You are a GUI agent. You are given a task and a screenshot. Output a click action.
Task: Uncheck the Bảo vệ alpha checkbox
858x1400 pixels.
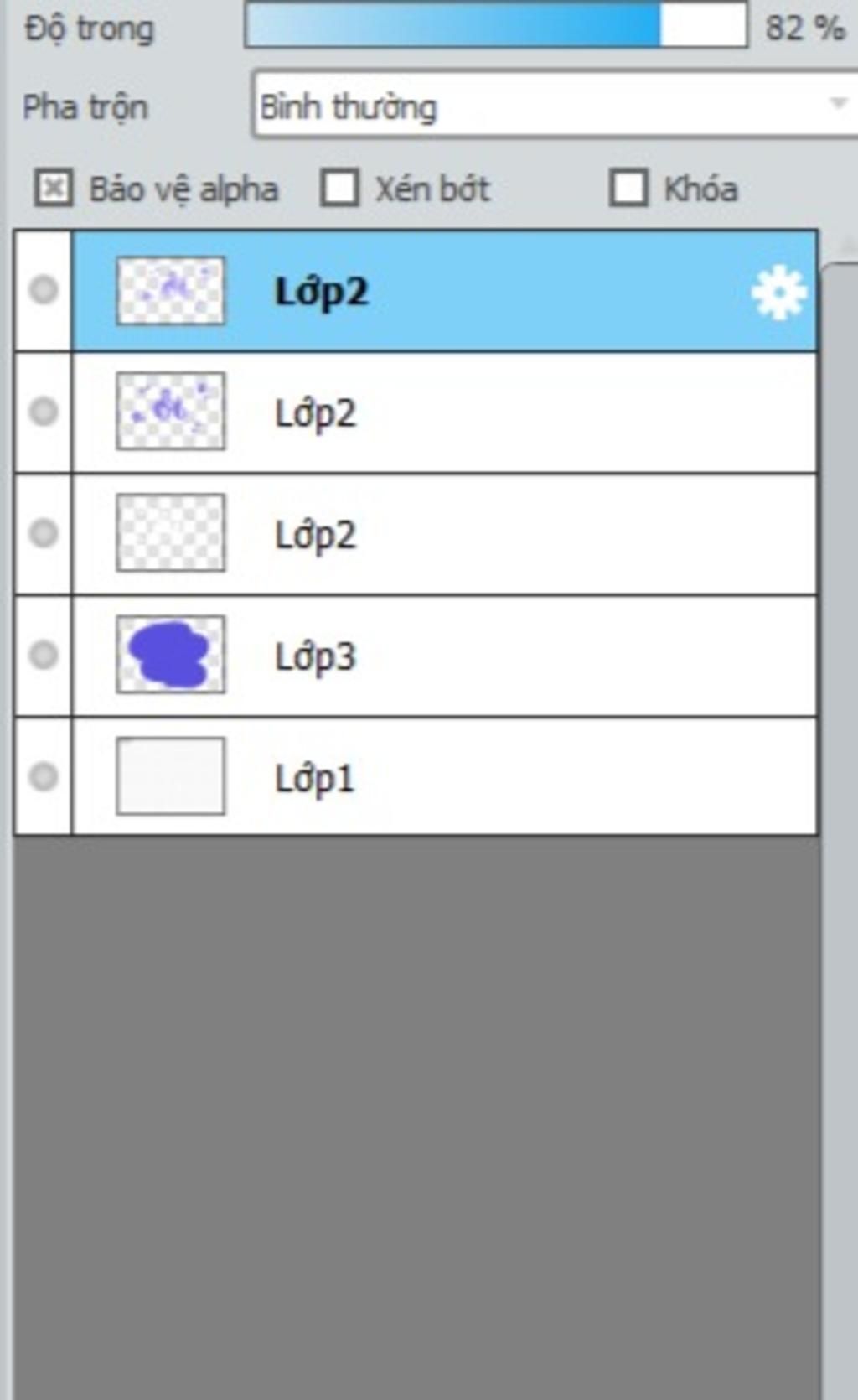tap(54, 188)
